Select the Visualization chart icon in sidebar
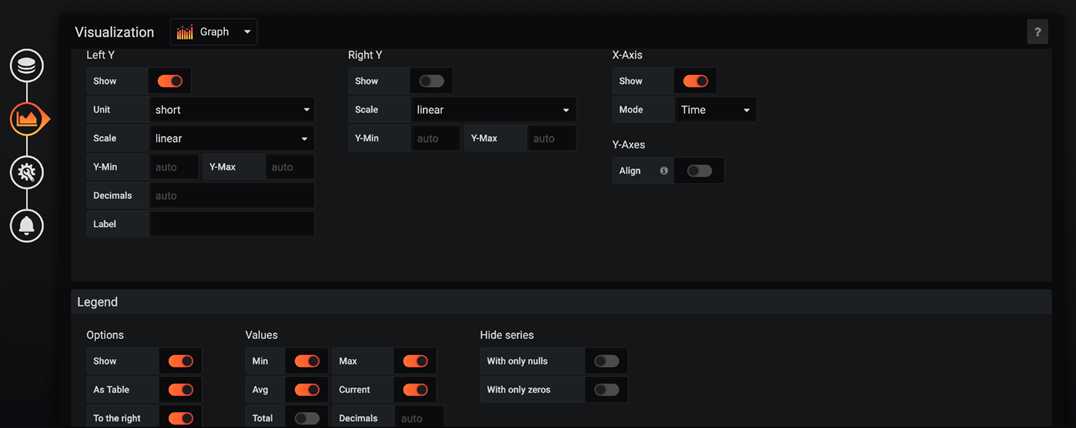The image size is (1076, 428). (27, 119)
